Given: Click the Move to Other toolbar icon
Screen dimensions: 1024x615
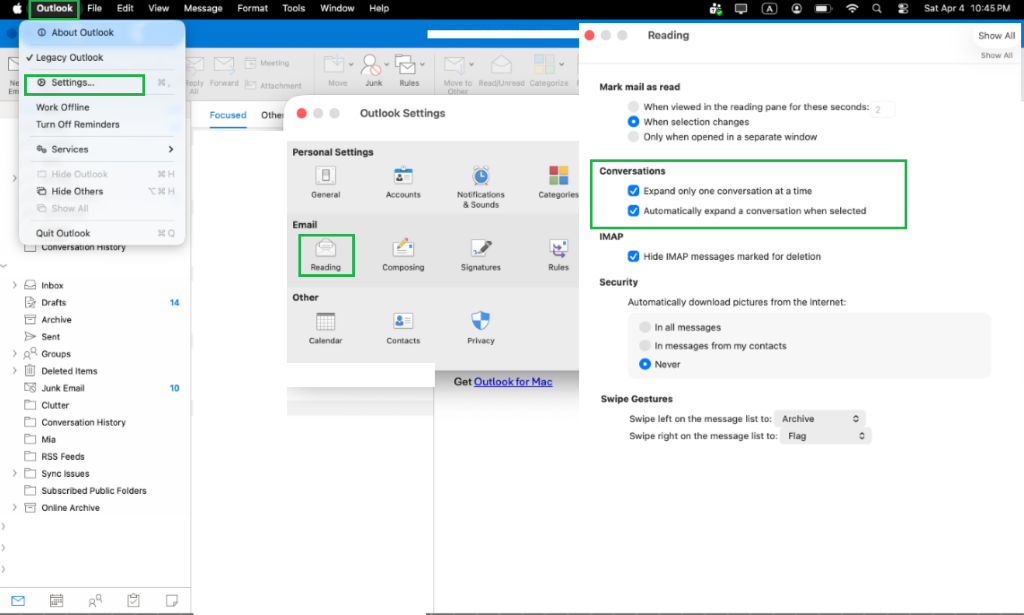Looking at the screenshot, I should [454, 65].
